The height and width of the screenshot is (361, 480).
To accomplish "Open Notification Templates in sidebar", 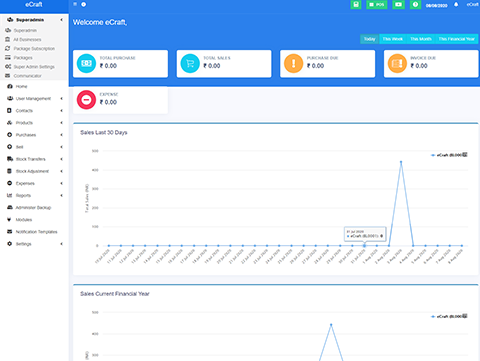I will tap(37, 232).
